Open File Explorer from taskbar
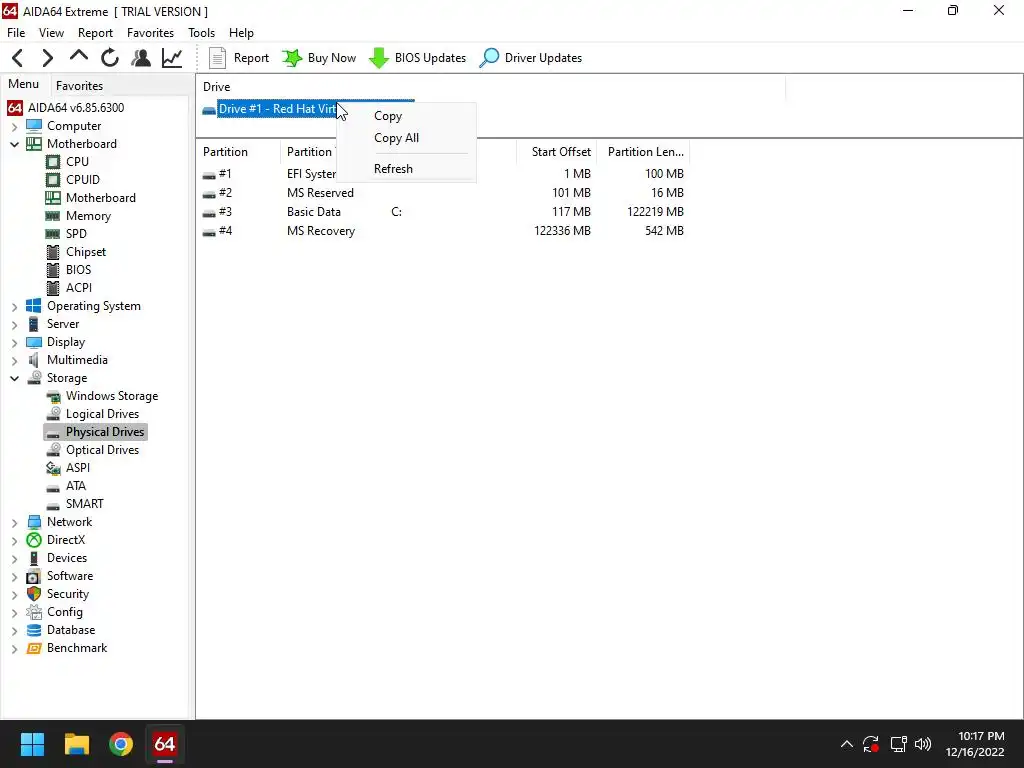1024x768 pixels. tap(76, 744)
